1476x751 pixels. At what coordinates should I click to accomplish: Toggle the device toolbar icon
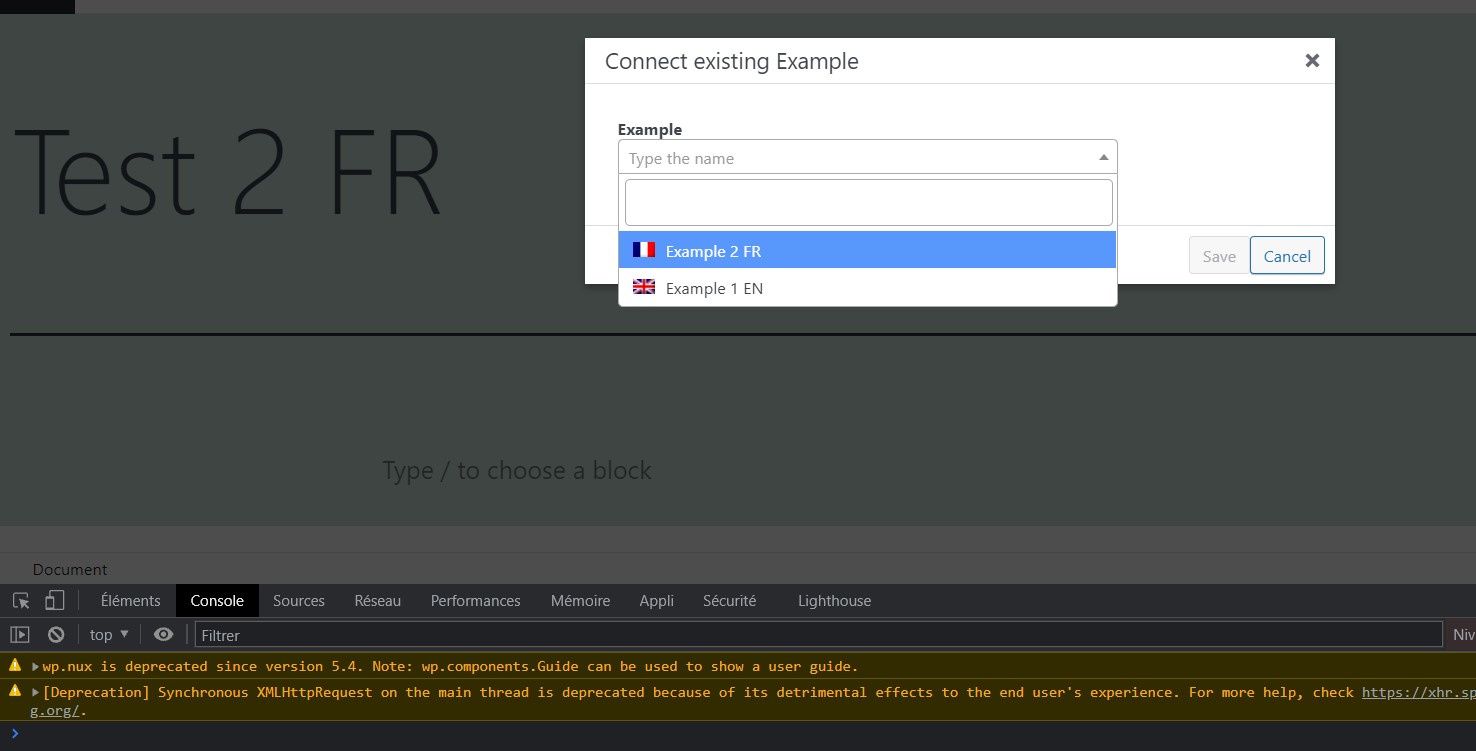point(55,600)
